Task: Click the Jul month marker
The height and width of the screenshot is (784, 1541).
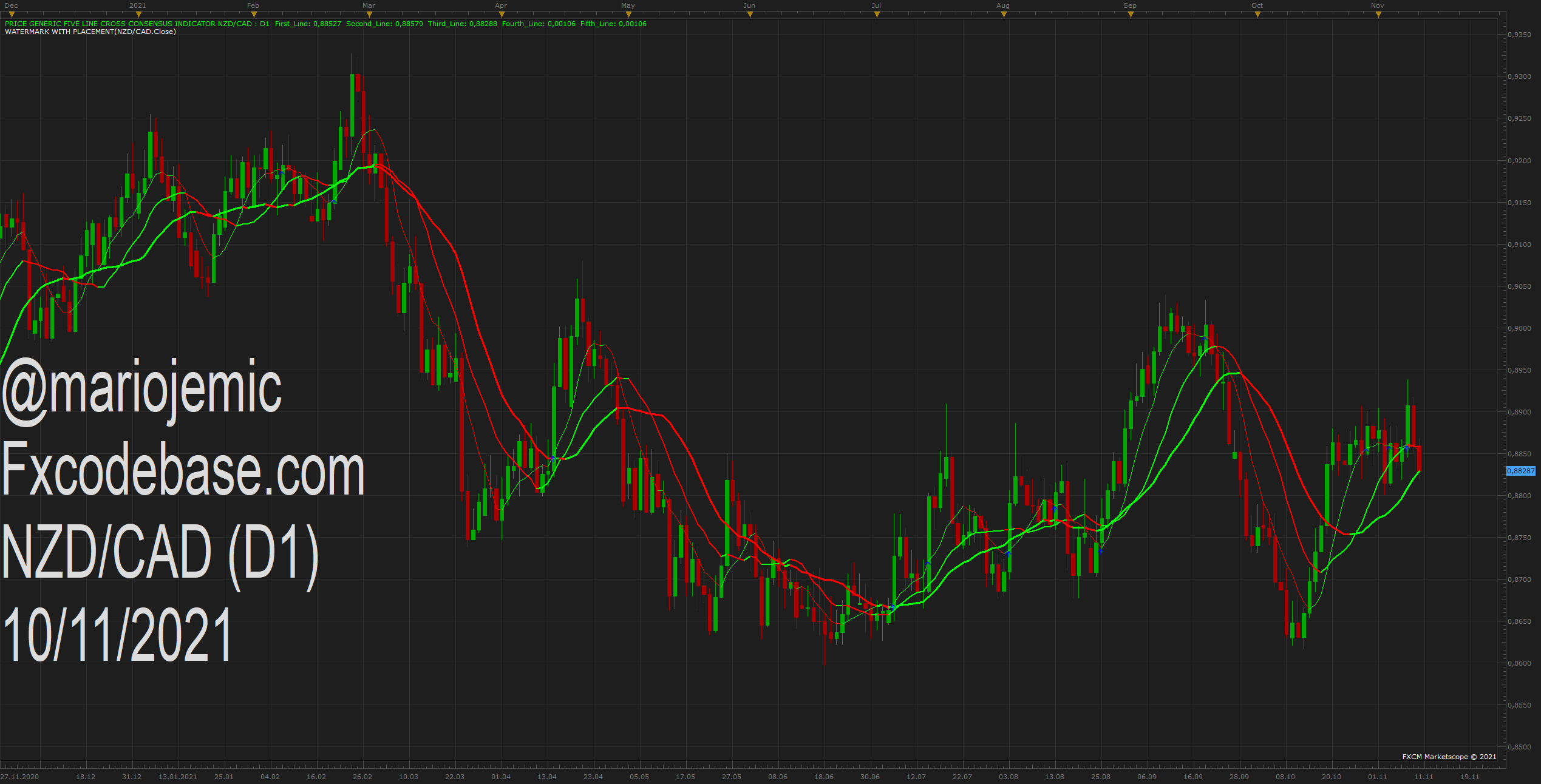Action: [x=876, y=15]
